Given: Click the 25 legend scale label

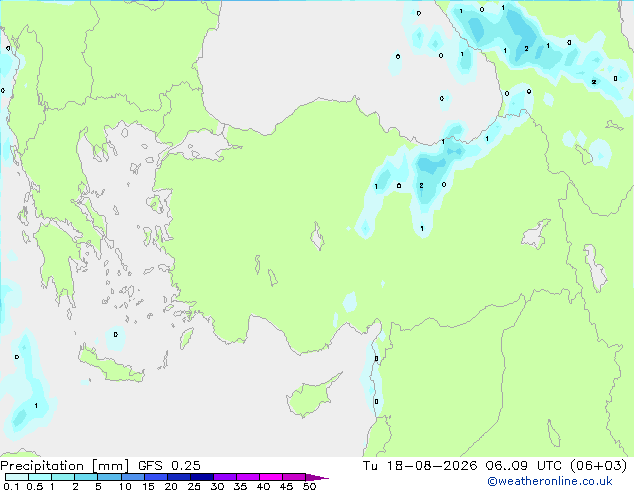Looking at the screenshot, I should [x=194, y=486].
